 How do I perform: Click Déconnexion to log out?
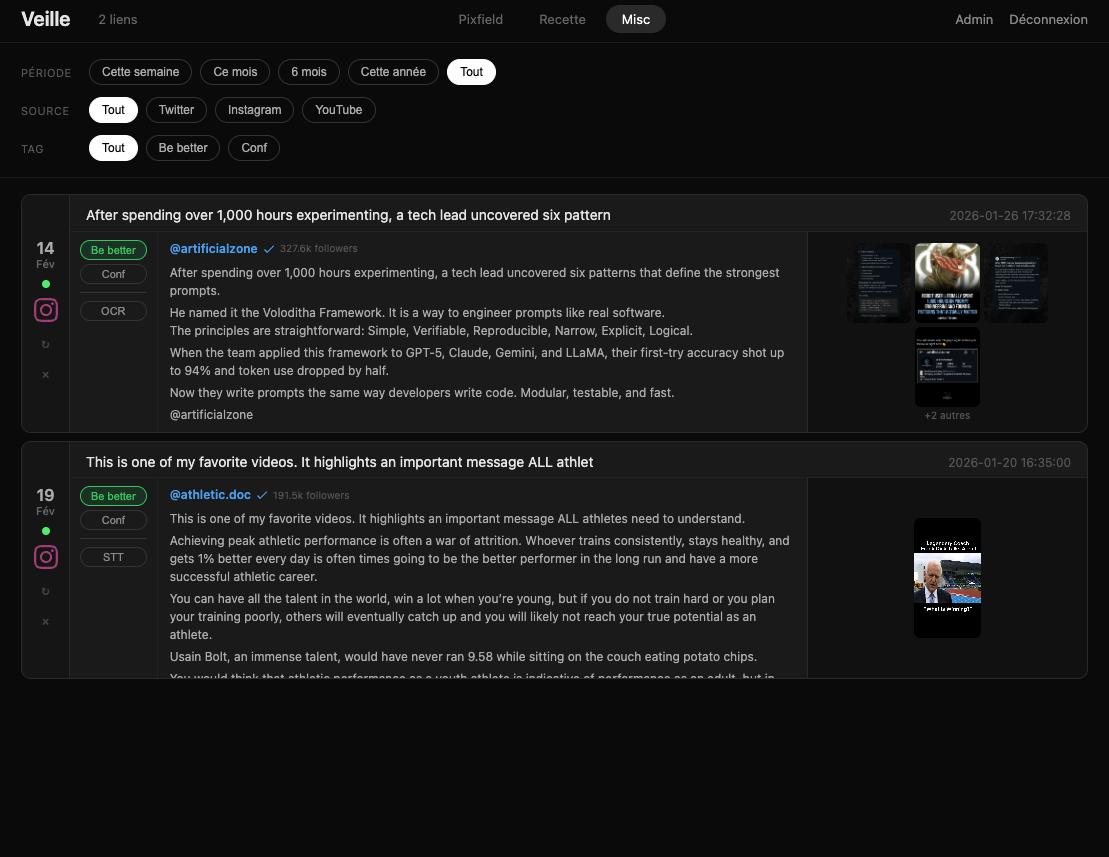pyautogui.click(x=1048, y=19)
